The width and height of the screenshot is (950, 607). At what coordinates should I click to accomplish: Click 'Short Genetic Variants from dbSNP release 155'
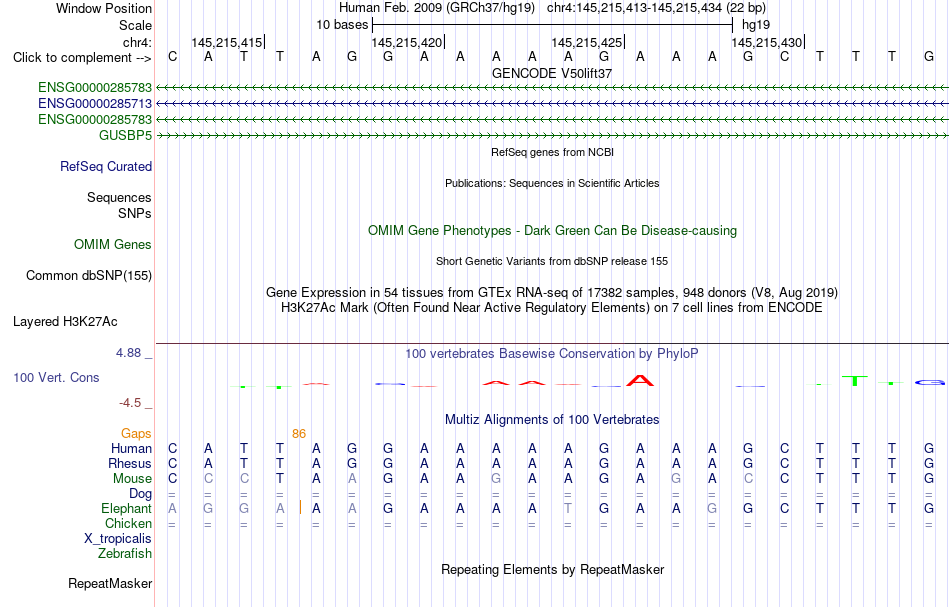coord(552,262)
